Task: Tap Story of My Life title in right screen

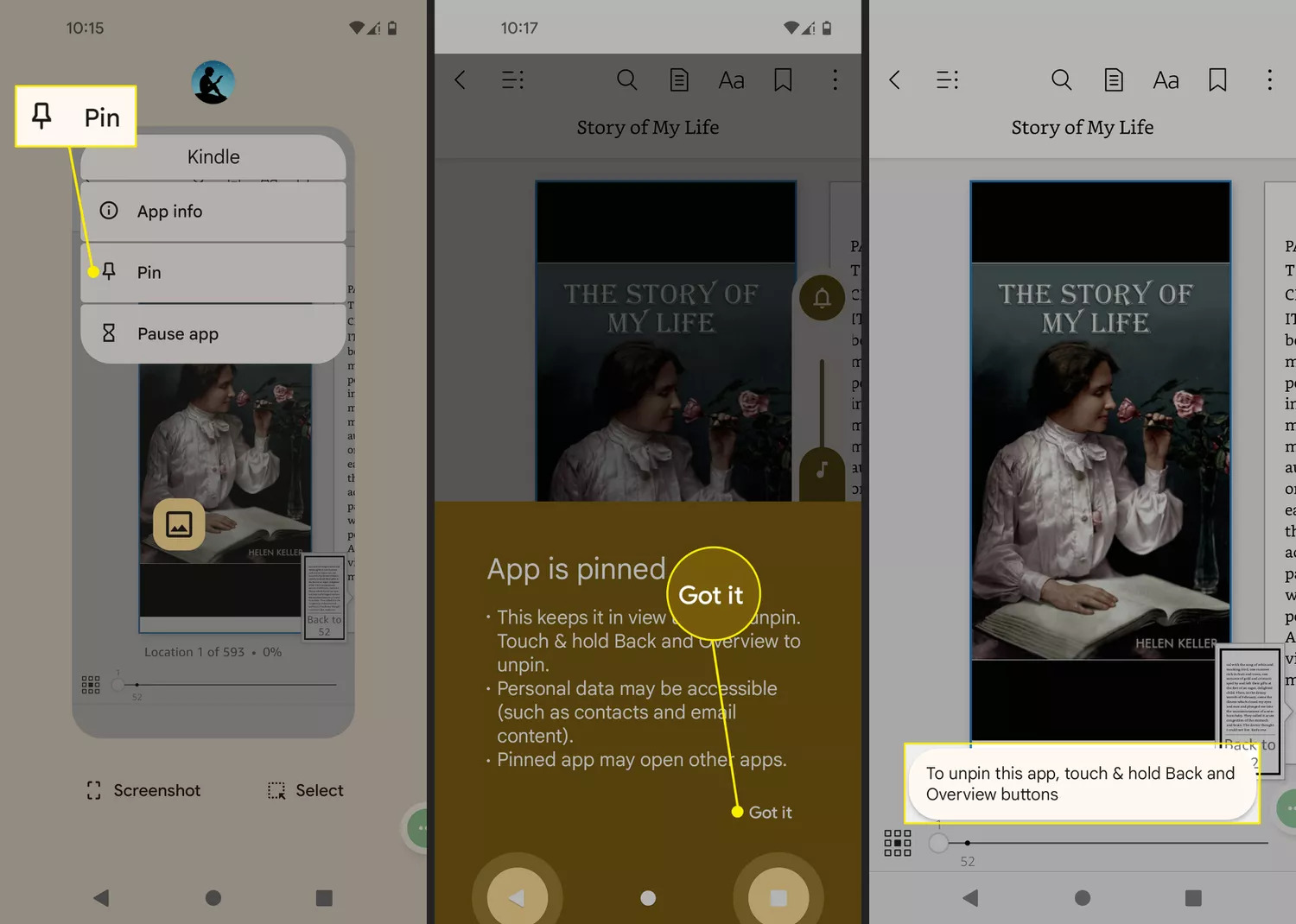Action: [1083, 127]
